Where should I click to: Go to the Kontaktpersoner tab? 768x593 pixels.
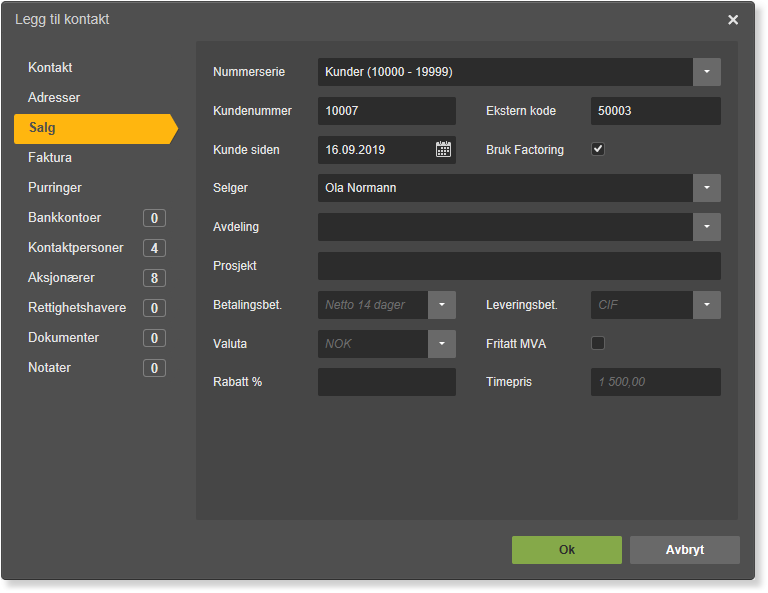point(76,248)
